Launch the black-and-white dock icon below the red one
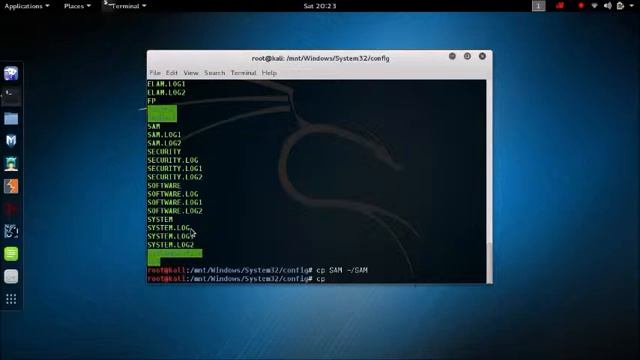 11,231
